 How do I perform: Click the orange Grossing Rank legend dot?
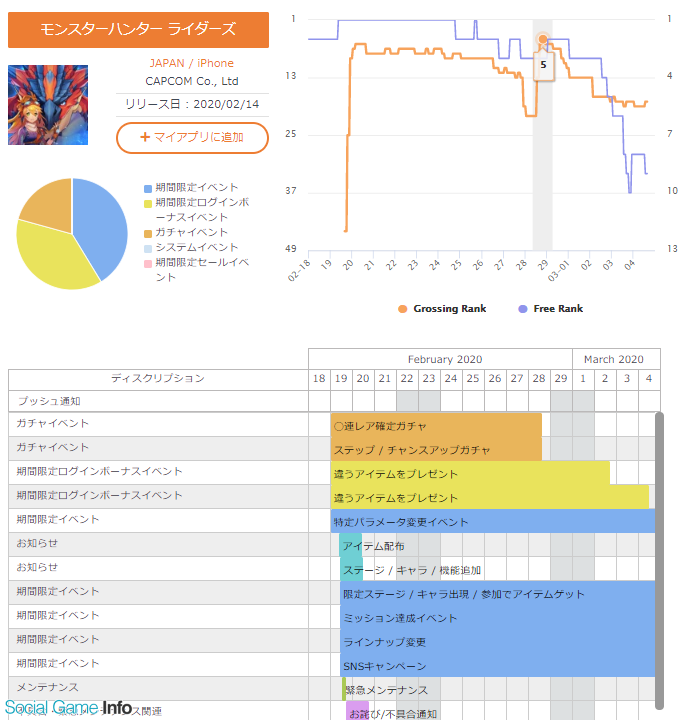point(403,309)
